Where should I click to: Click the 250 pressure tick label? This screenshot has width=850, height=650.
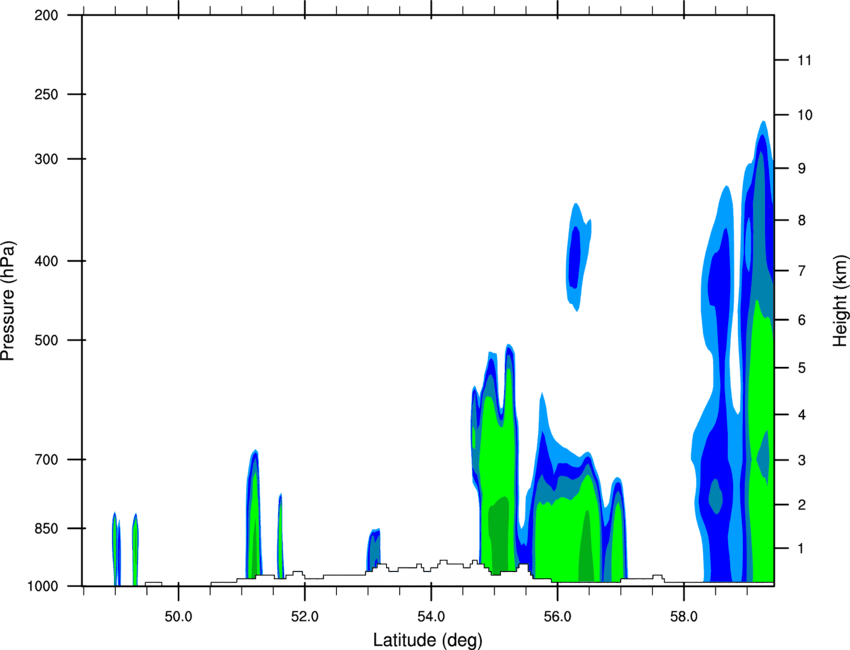click(47, 94)
